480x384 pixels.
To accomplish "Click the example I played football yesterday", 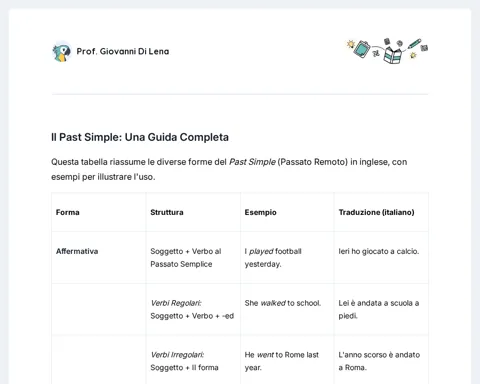I will point(273,258).
